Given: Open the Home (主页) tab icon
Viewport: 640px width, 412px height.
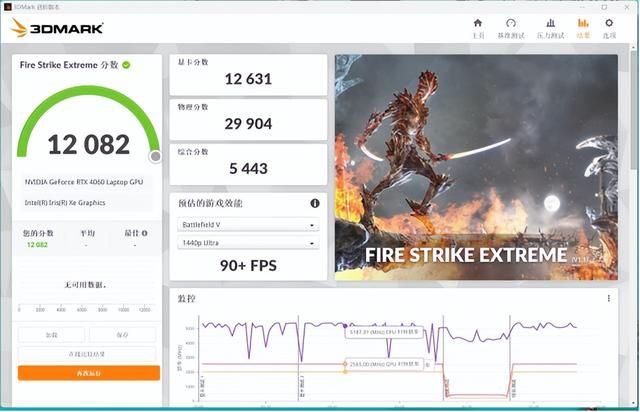Looking at the screenshot, I should [477, 24].
